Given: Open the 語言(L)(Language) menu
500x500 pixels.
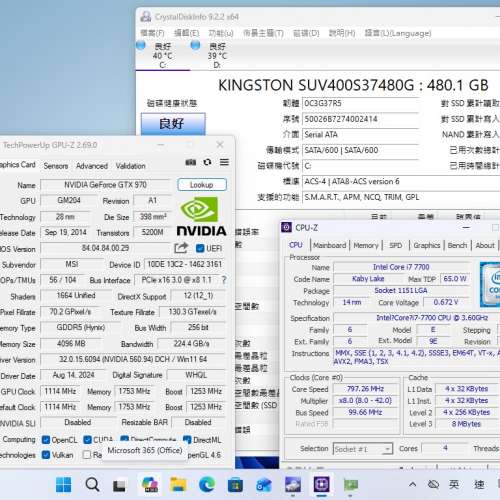Looking at the screenshot, I should point(398,33).
